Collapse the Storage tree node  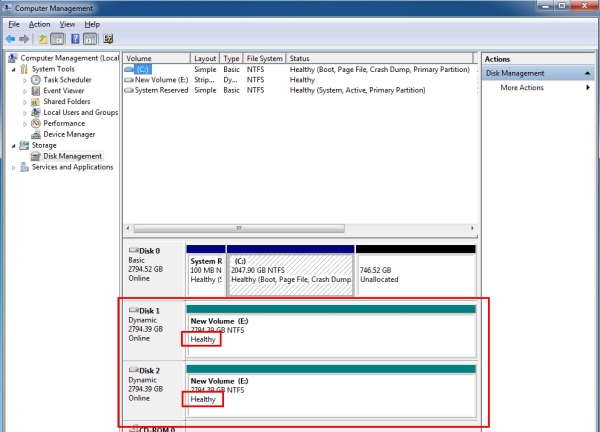14,145
